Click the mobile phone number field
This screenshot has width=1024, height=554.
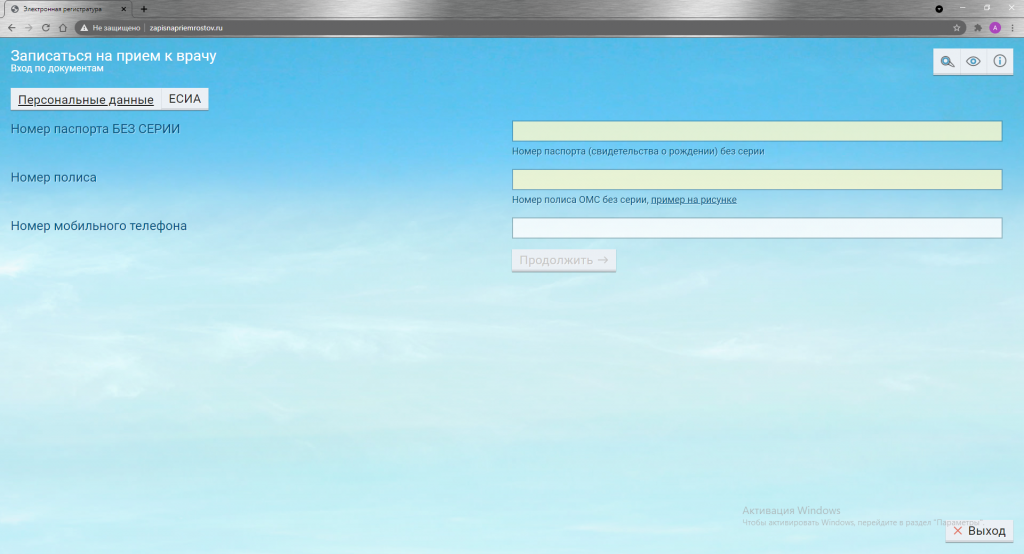coord(756,228)
